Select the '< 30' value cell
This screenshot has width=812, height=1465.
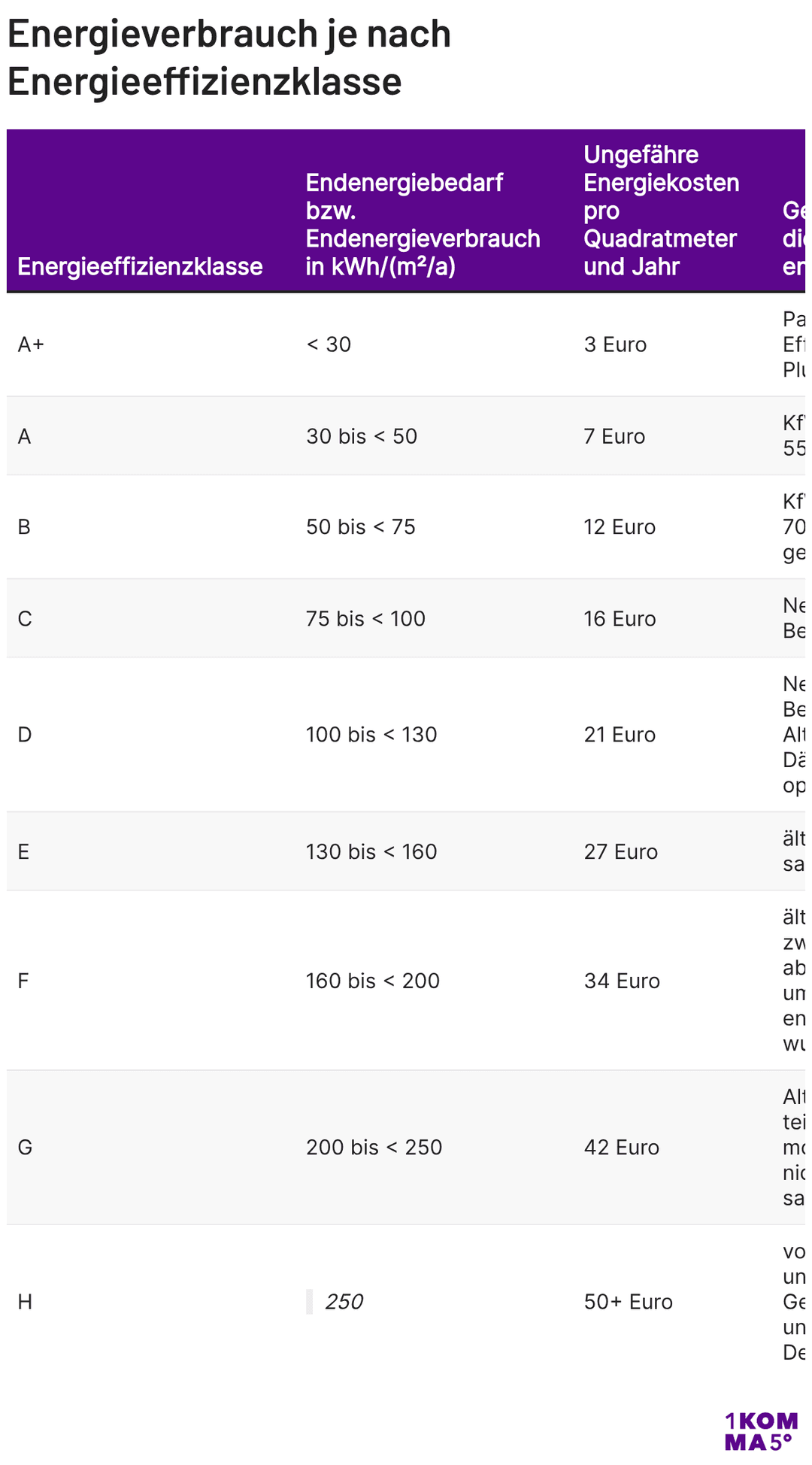tap(329, 344)
